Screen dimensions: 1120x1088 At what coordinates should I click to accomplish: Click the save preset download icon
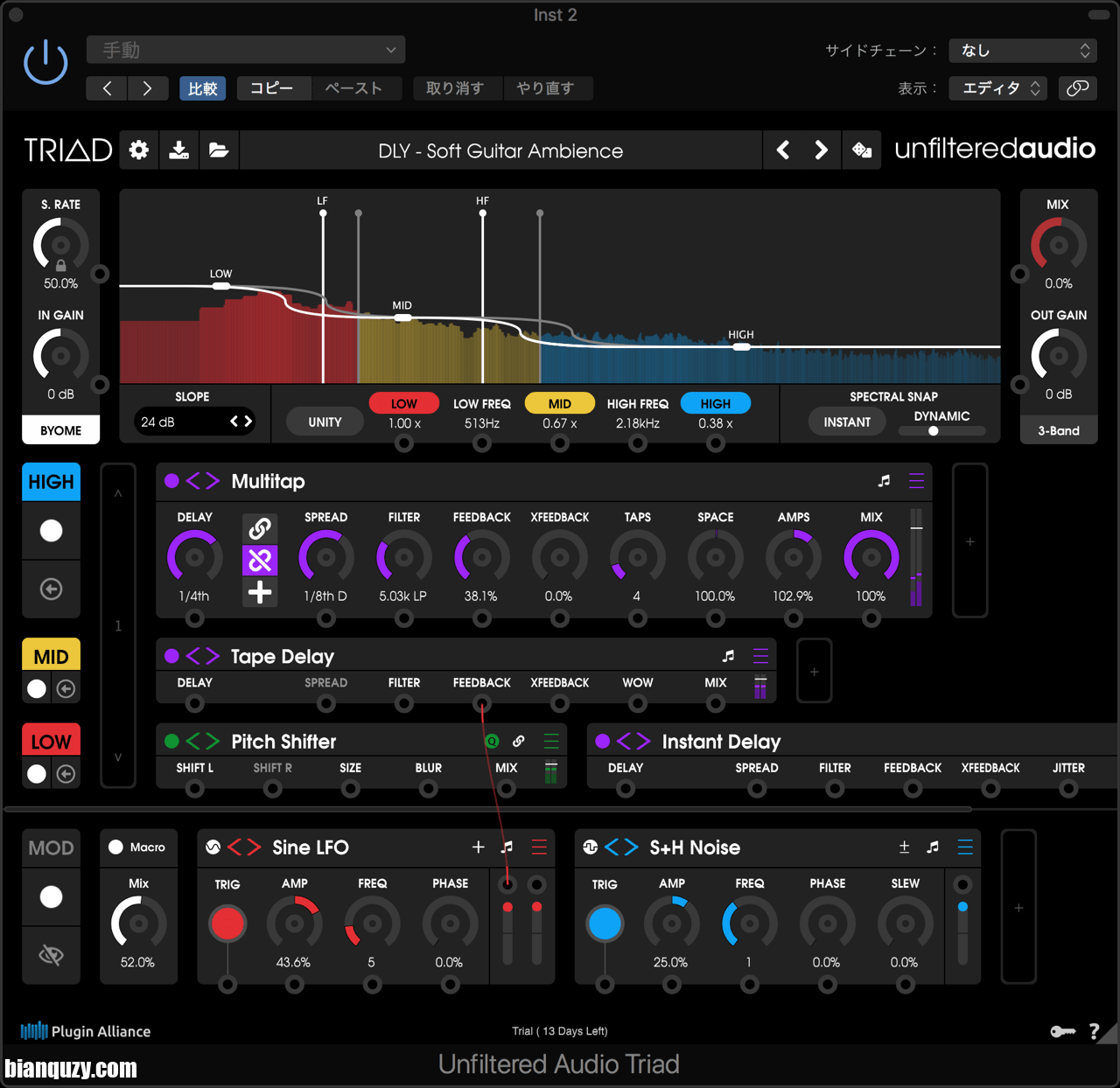click(x=178, y=150)
